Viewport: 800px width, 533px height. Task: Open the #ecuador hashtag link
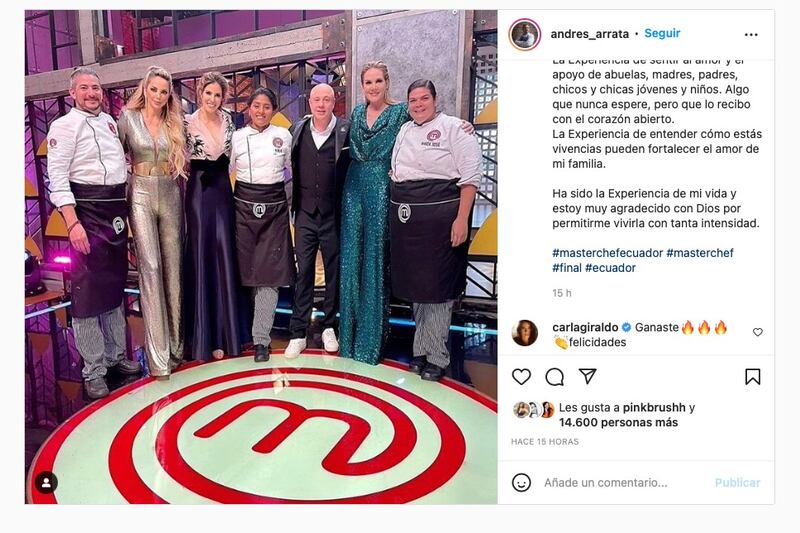[610, 268]
